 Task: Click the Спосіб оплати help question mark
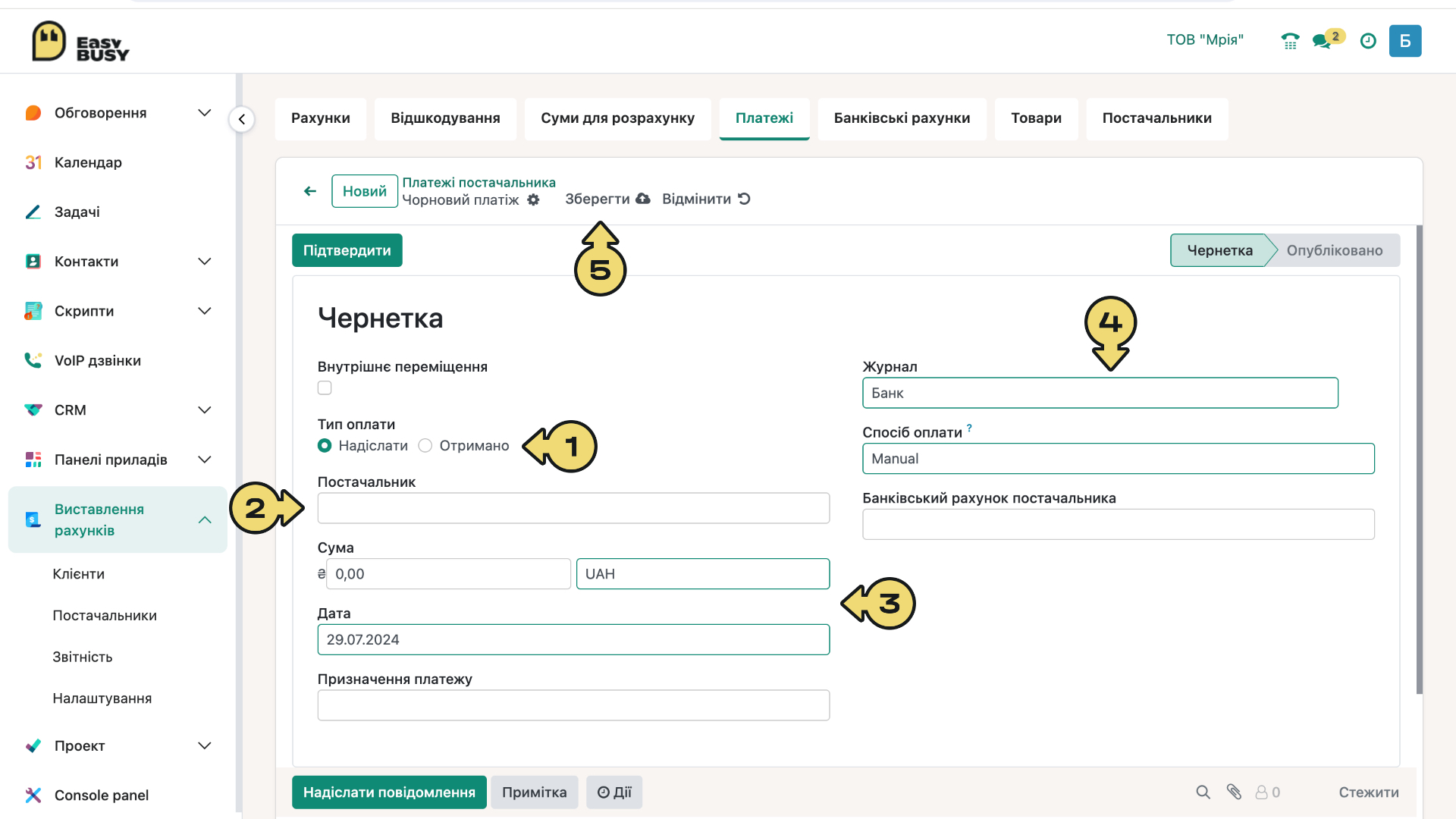pos(969,428)
